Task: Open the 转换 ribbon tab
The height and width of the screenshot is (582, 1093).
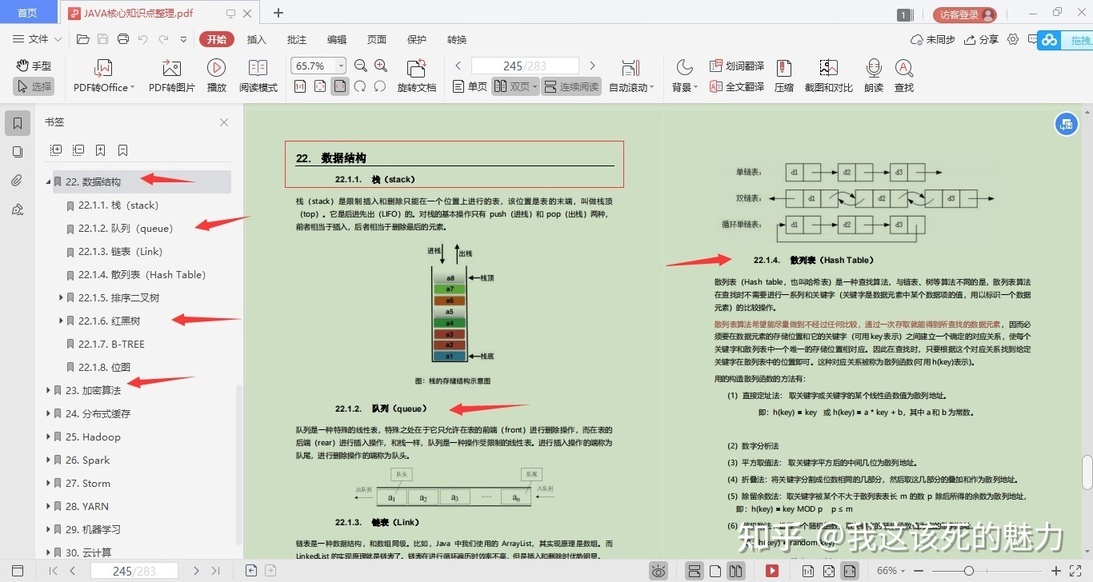Action: 457,39
